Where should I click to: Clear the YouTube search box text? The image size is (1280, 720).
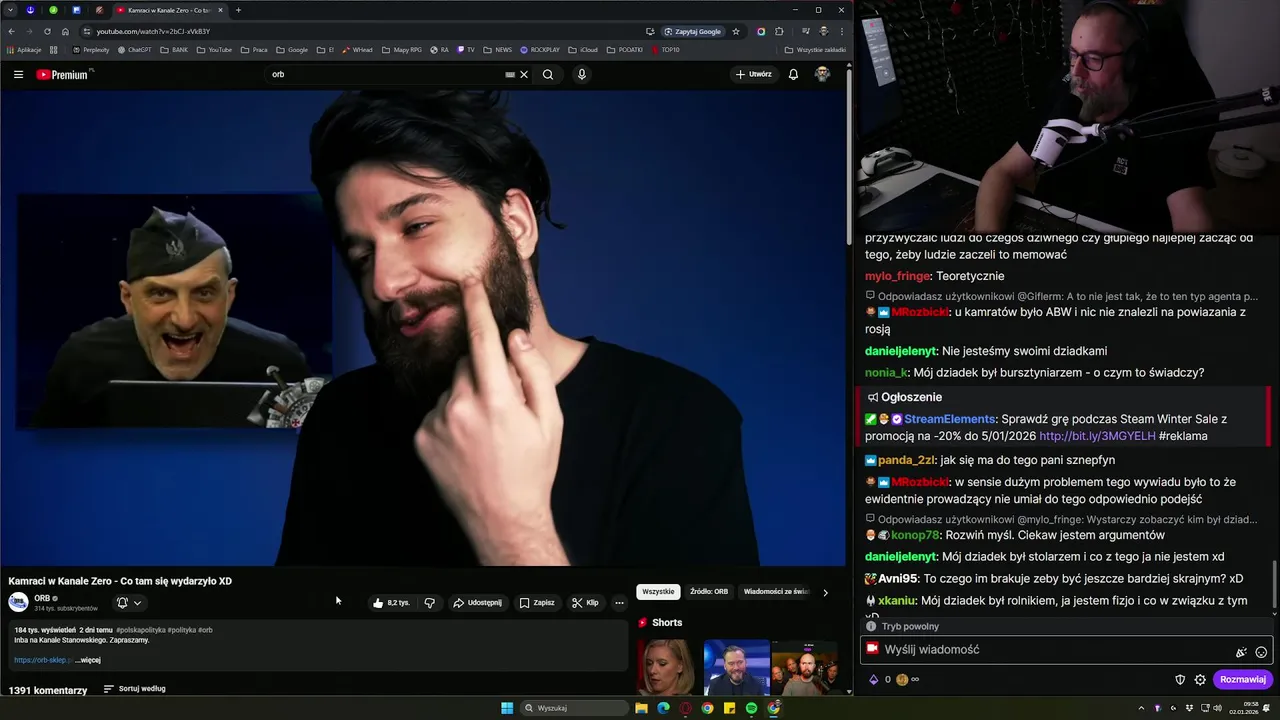click(x=523, y=74)
